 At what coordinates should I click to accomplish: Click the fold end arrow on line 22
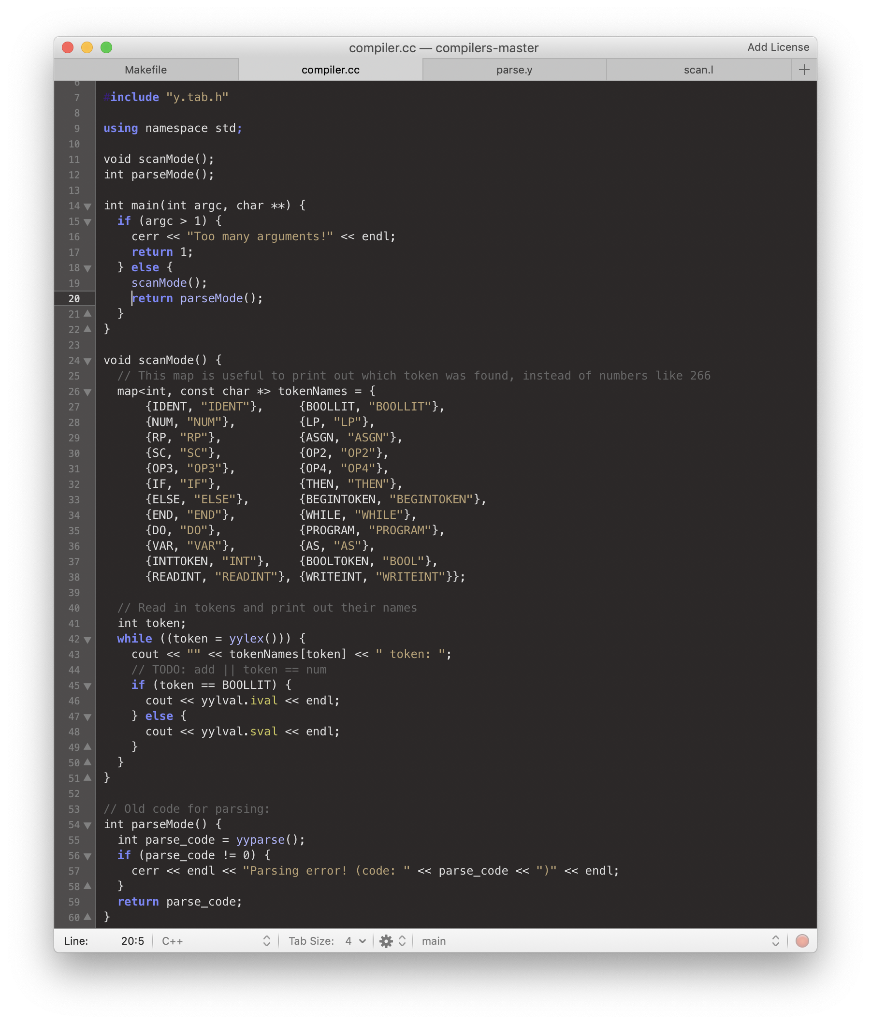[87, 328]
